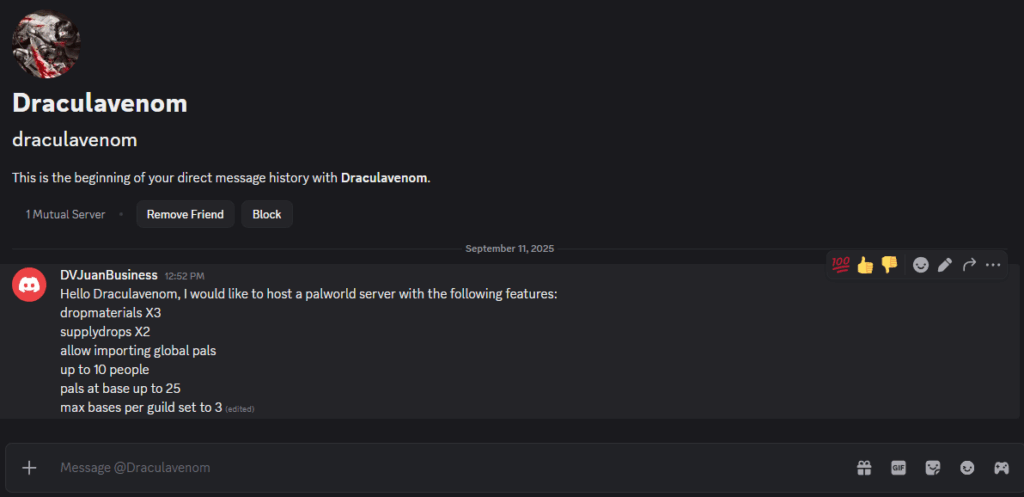Image resolution: width=1024 pixels, height=497 pixels.
Task: Open the Add Reaction emoji picker
Action: coord(921,265)
